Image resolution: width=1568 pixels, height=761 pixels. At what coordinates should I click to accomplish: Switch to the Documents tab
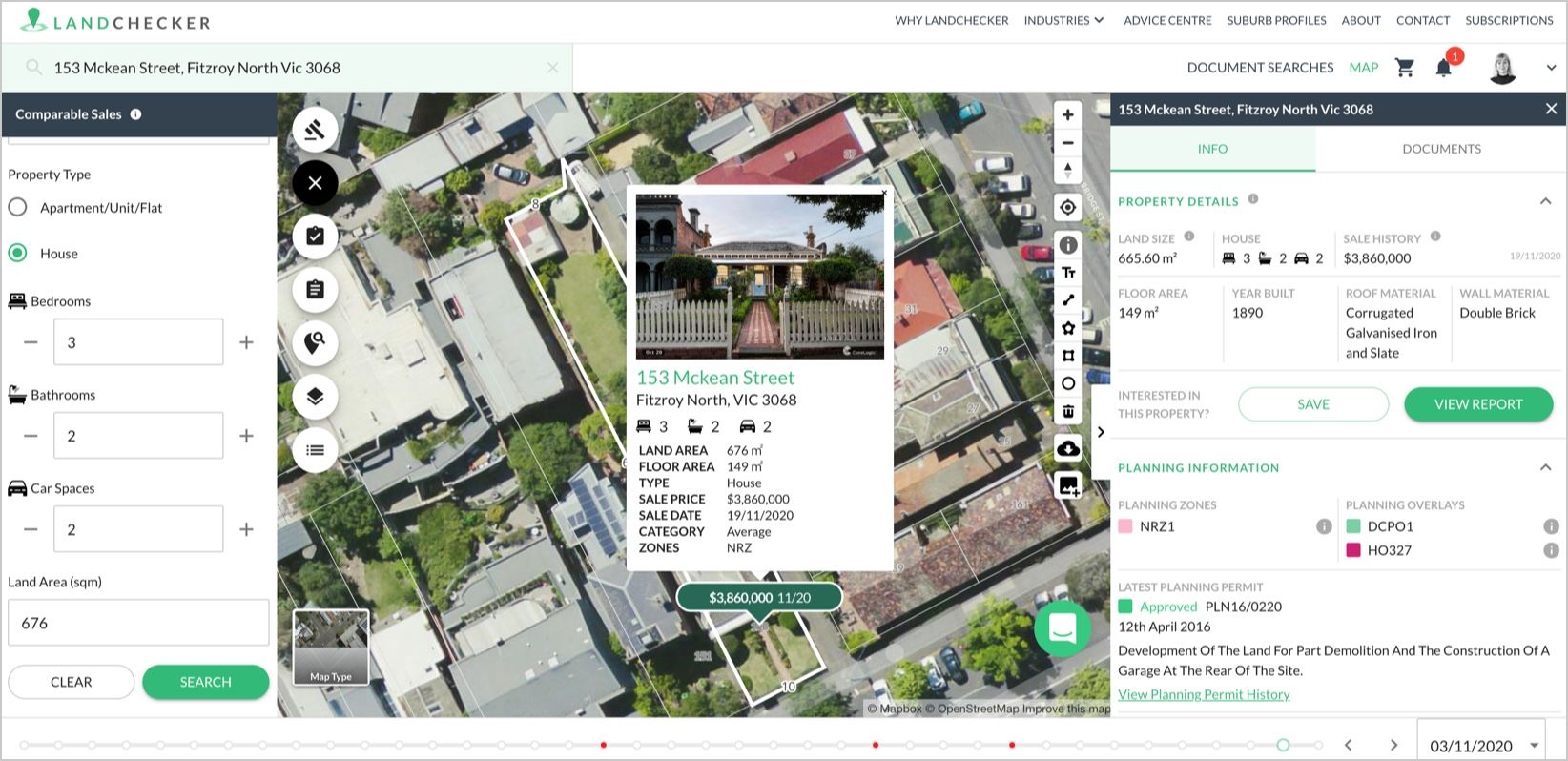tap(1441, 149)
